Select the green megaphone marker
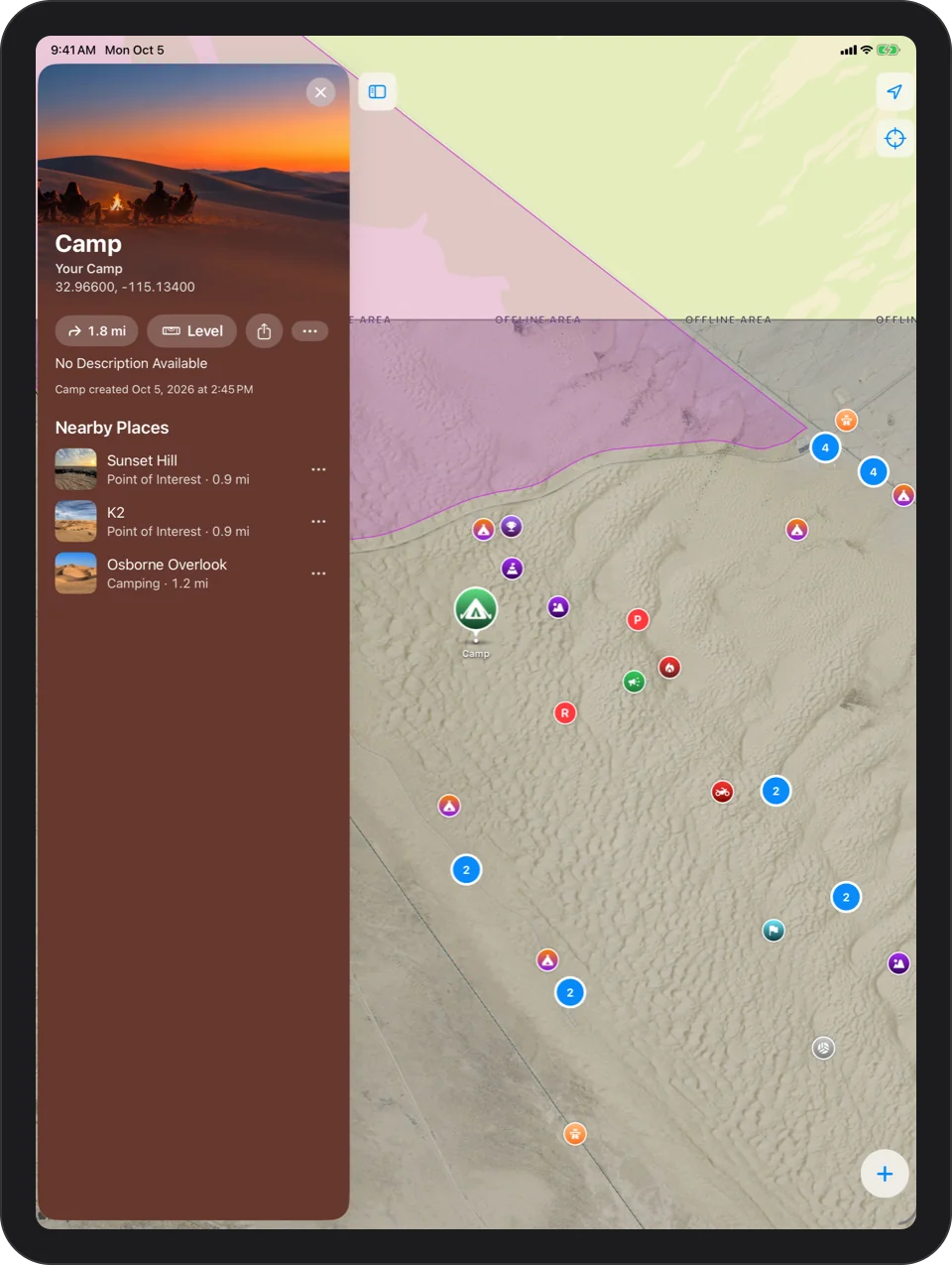 [x=634, y=682]
